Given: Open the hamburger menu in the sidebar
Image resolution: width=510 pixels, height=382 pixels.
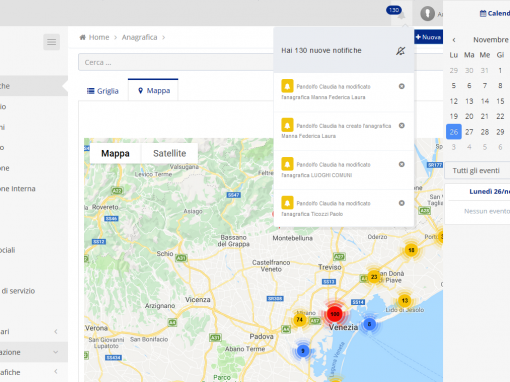Looking at the screenshot, I should (x=51, y=42).
